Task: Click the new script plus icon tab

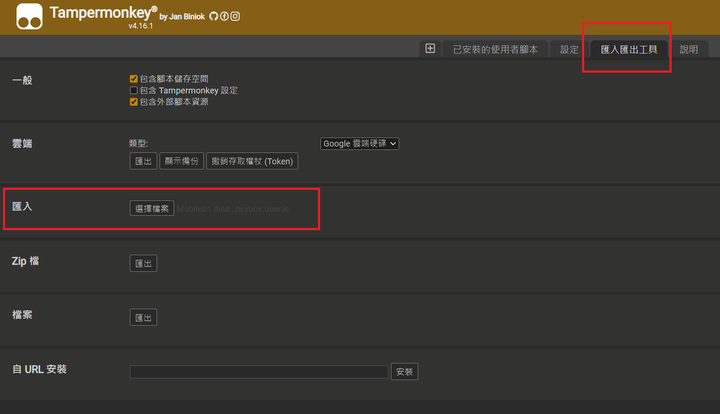Action: [430, 49]
